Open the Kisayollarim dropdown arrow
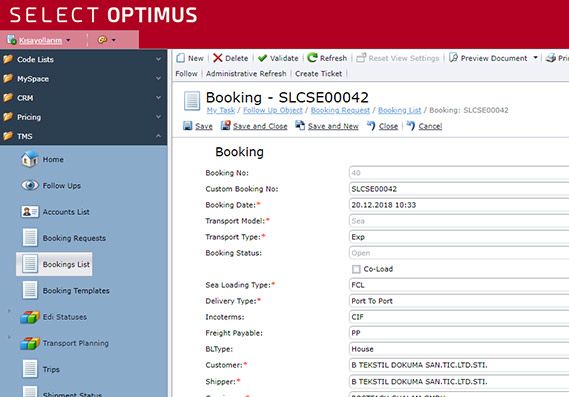 [x=68, y=40]
